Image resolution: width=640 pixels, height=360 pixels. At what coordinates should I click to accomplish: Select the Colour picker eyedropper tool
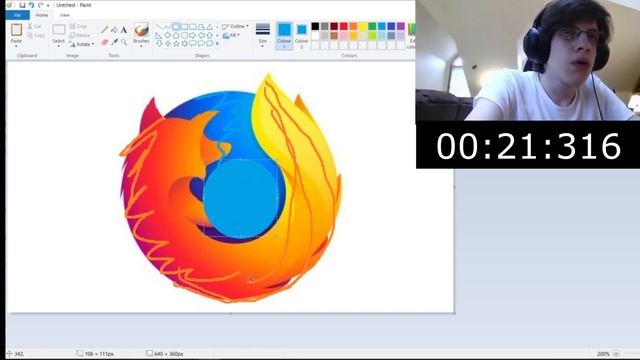(114, 42)
